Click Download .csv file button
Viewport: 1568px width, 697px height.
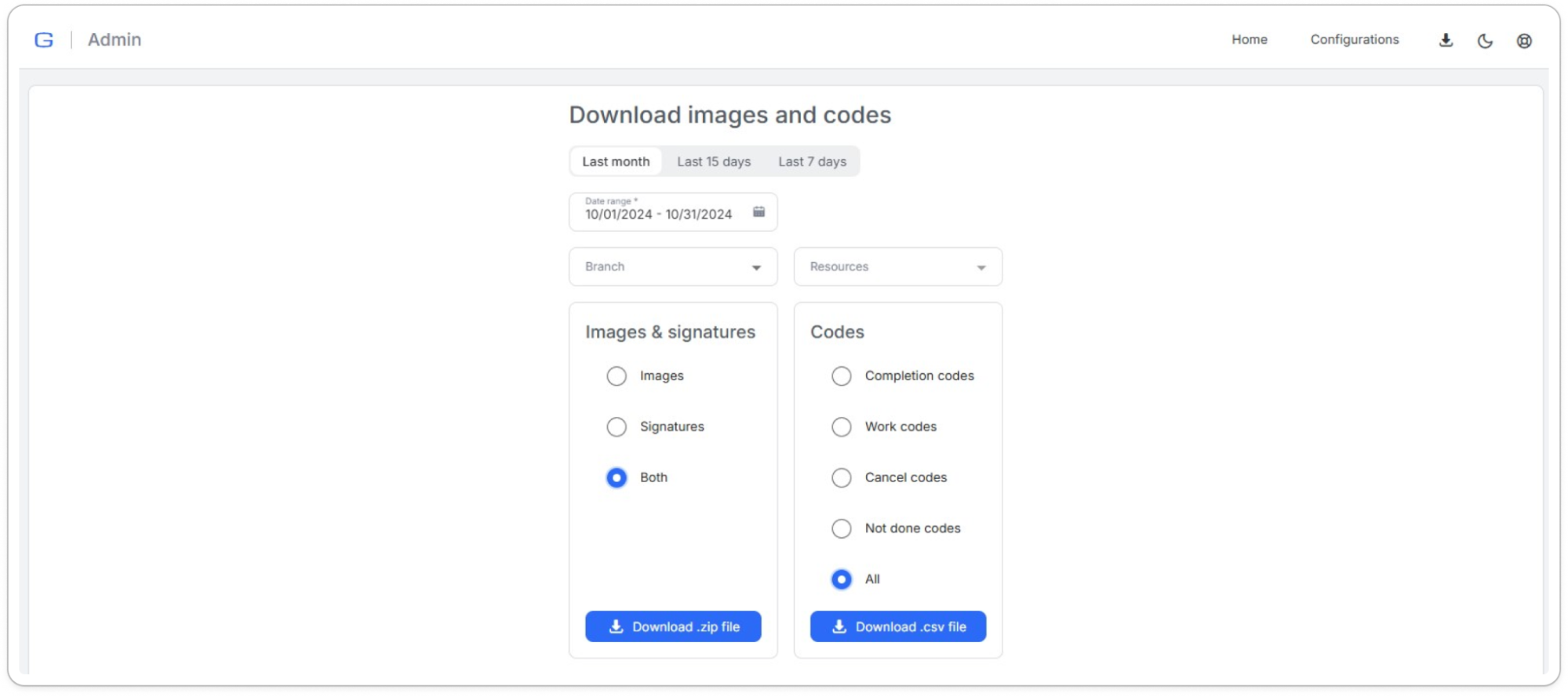tap(897, 626)
